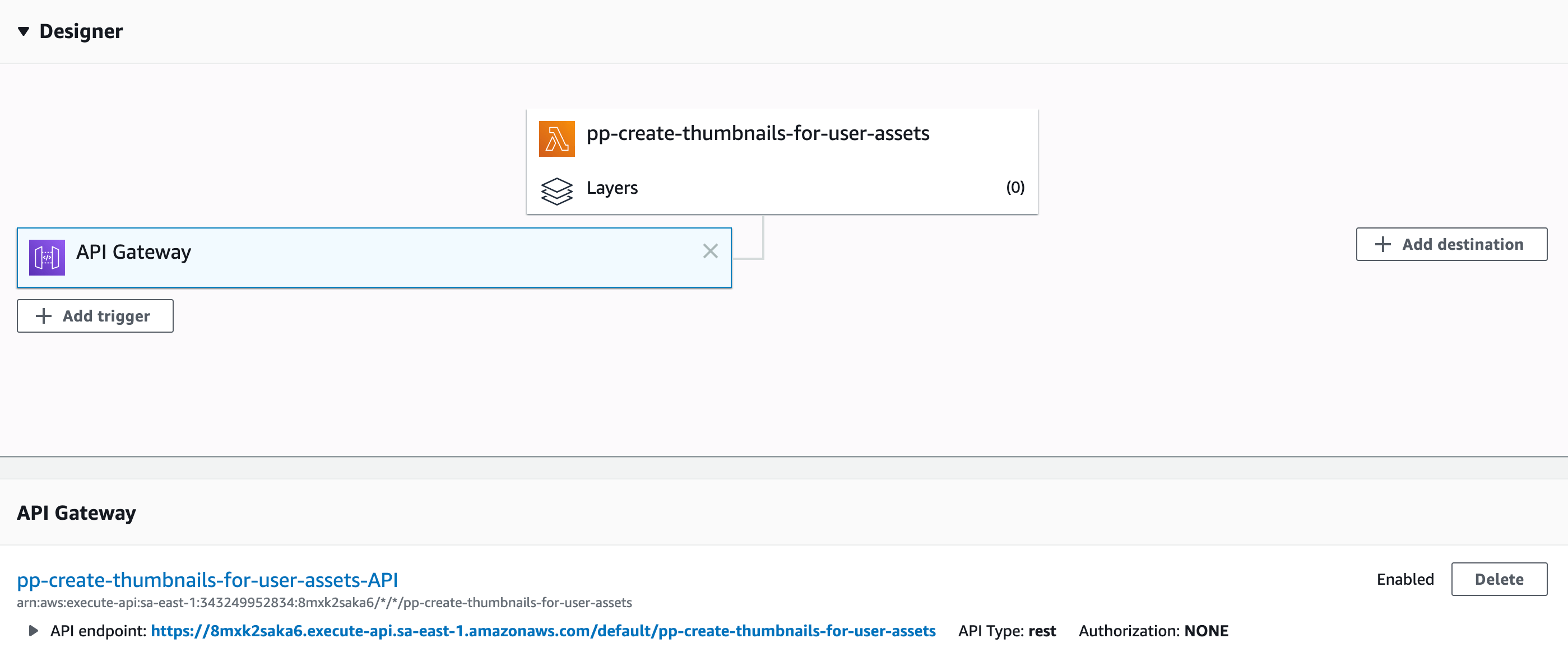Click the plus icon on Add destination
This screenshot has height=671, width=1568.
(x=1382, y=244)
